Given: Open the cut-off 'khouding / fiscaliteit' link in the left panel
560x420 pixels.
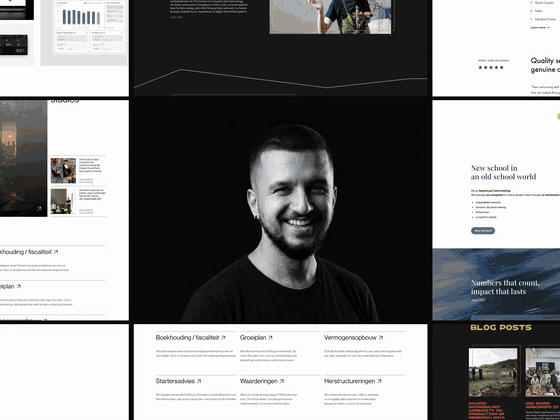Looking at the screenshot, I should click(29, 252).
